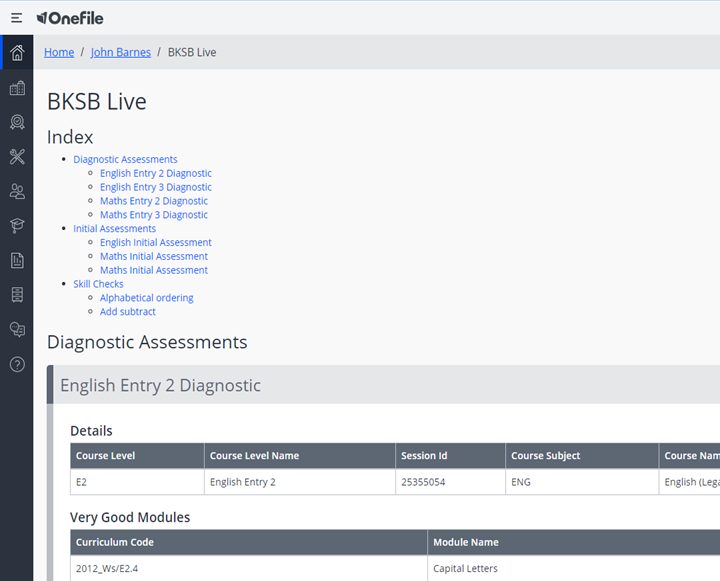Open Add subtract link
Image resolution: width=720 pixels, height=581 pixels.
(x=128, y=311)
